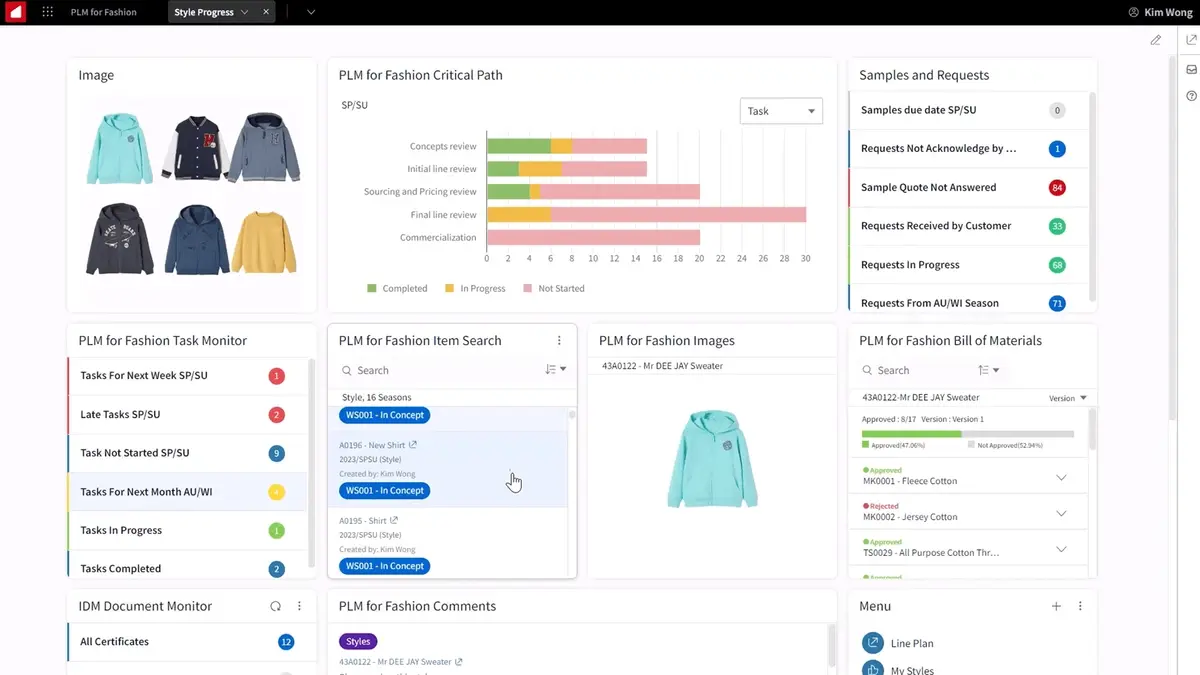Click Item Search magnifier icon

pos(347,370)
